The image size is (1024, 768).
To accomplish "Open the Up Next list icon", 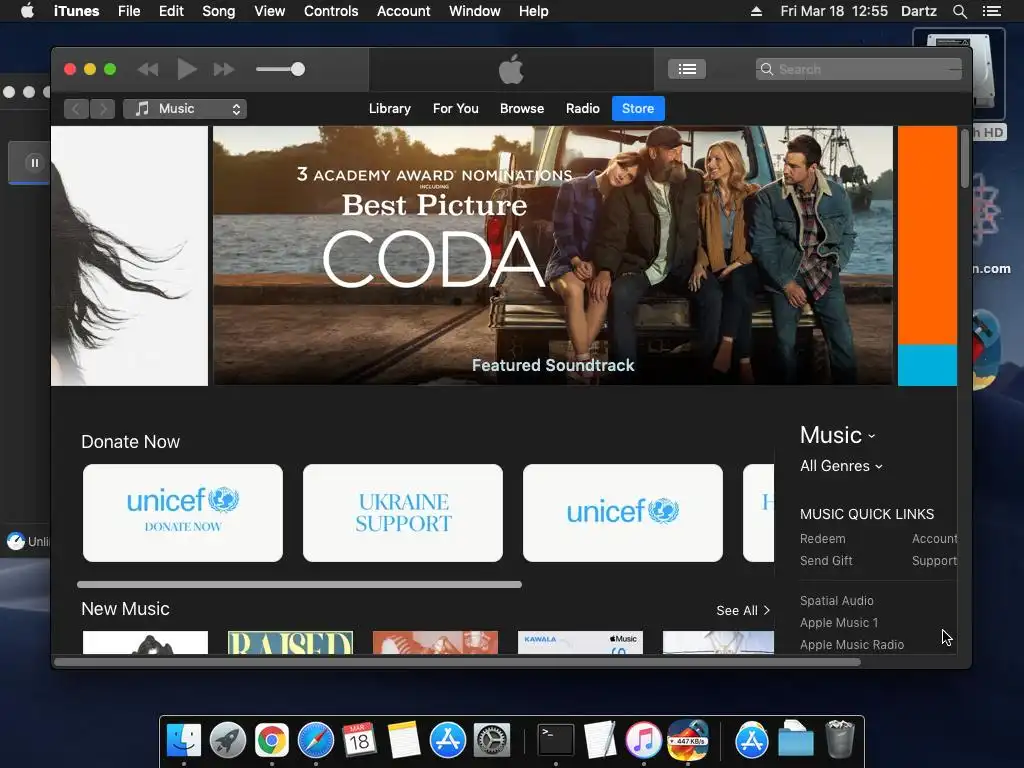I will click(x=686, y=69).
